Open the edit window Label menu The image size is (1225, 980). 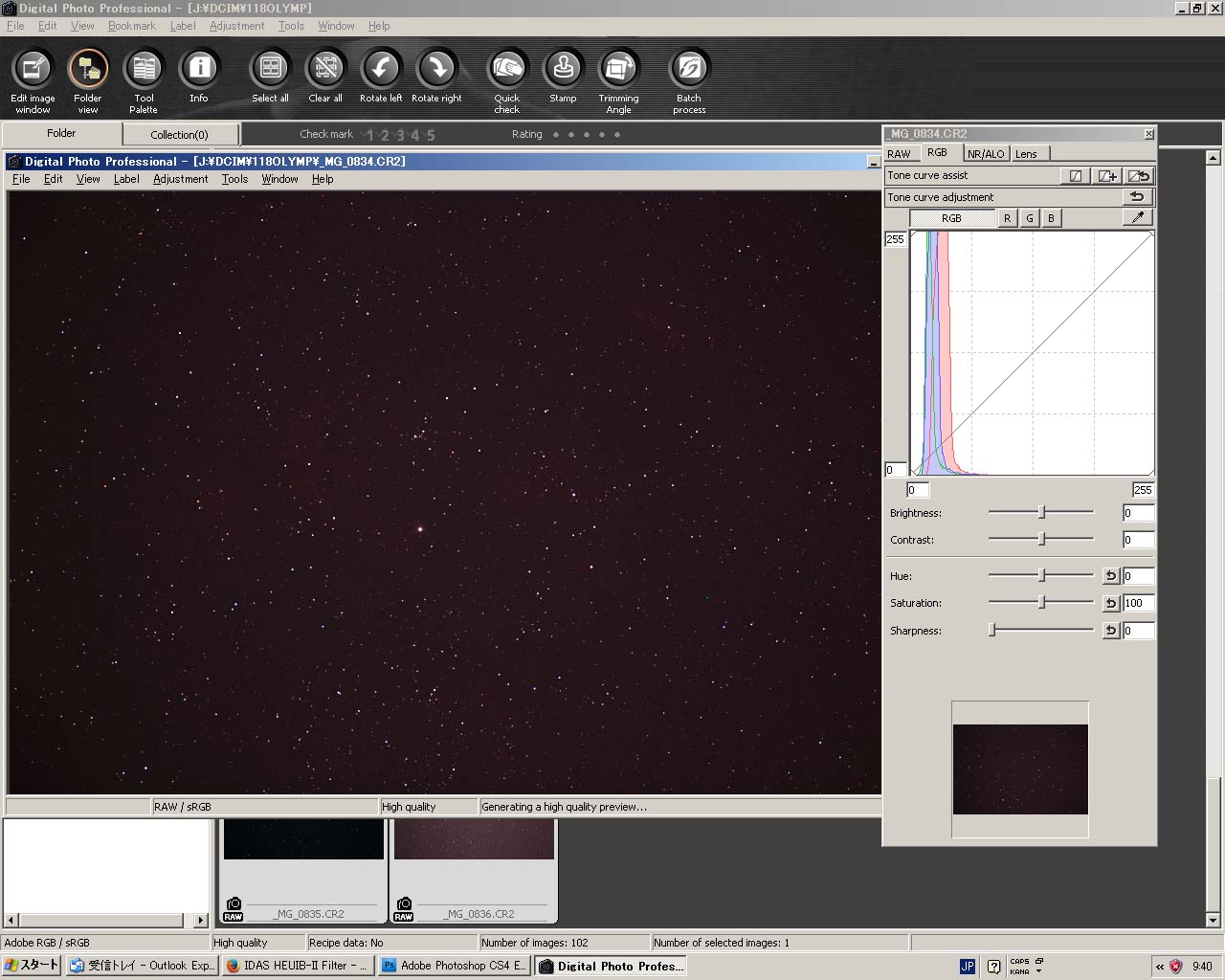coord(126,179)
